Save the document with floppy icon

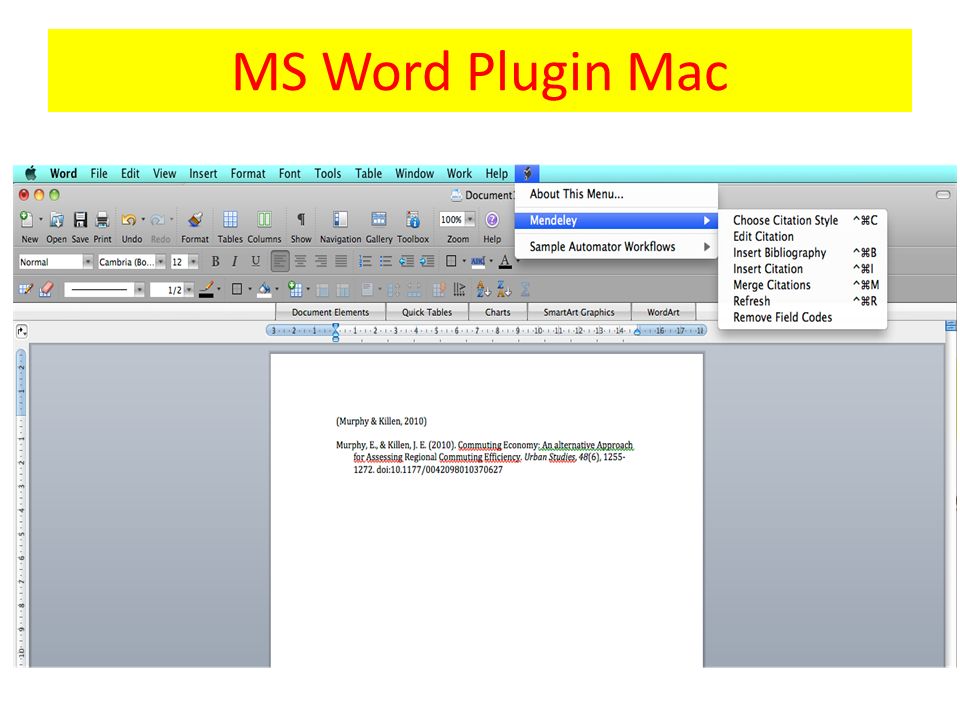click(80, 220)
